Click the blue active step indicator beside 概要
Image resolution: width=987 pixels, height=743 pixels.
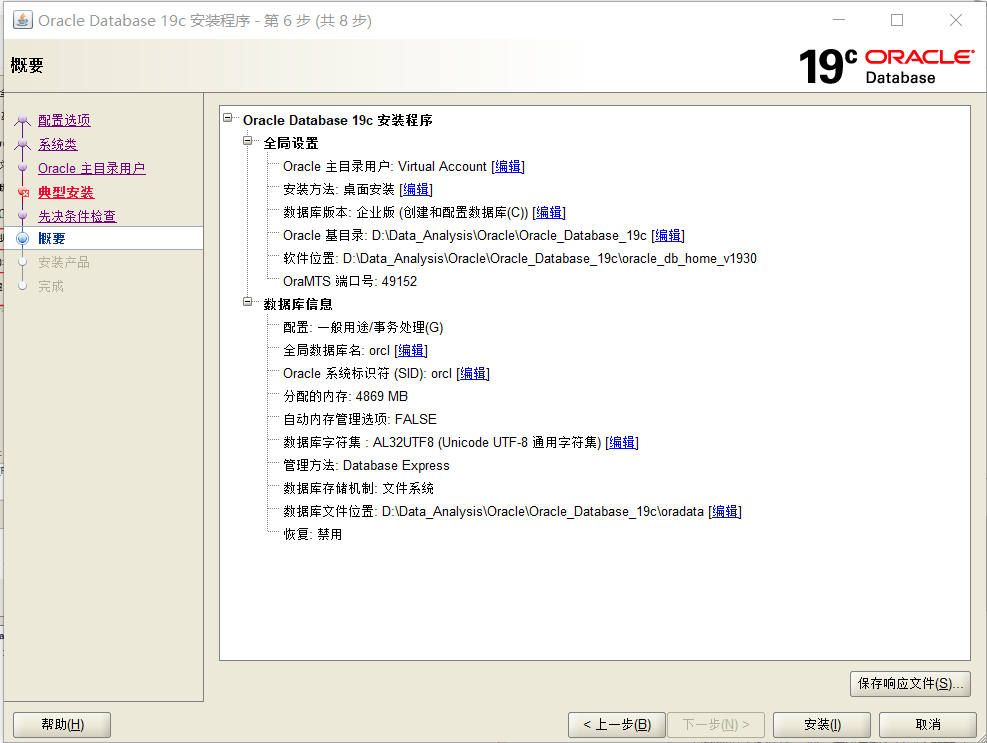coord(22,238)
